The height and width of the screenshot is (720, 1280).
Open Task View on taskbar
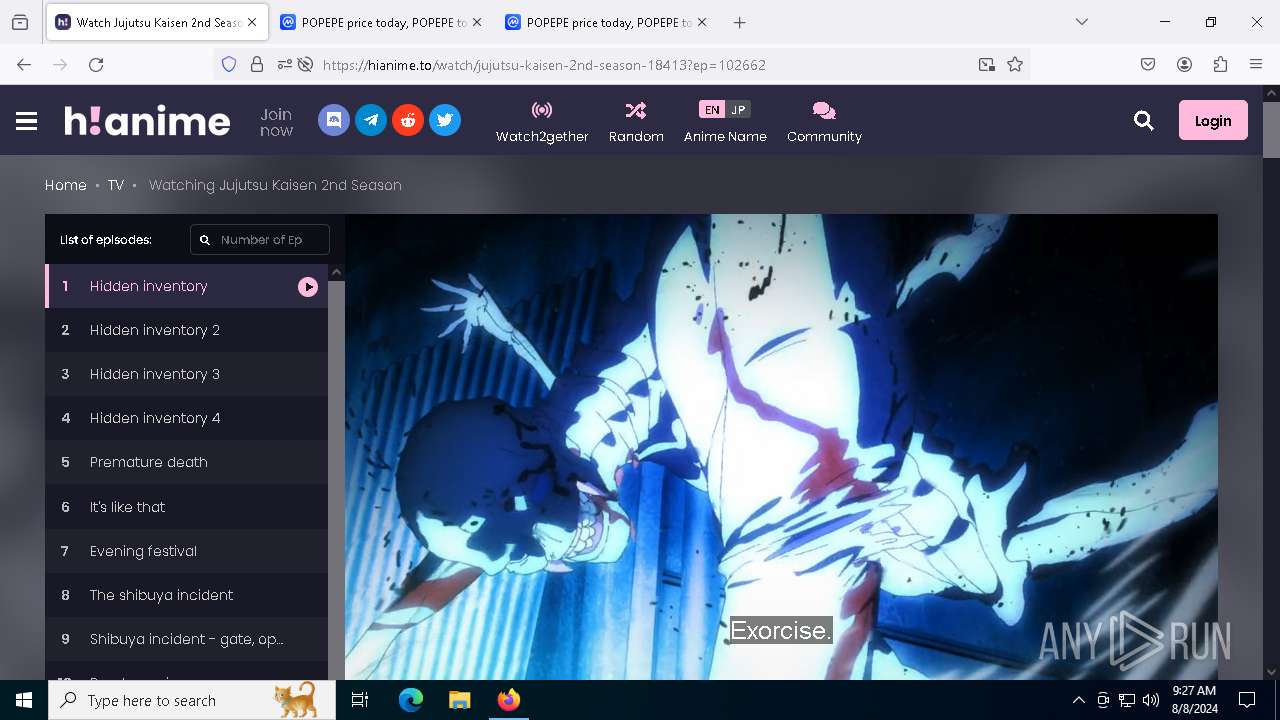[360, 700]
